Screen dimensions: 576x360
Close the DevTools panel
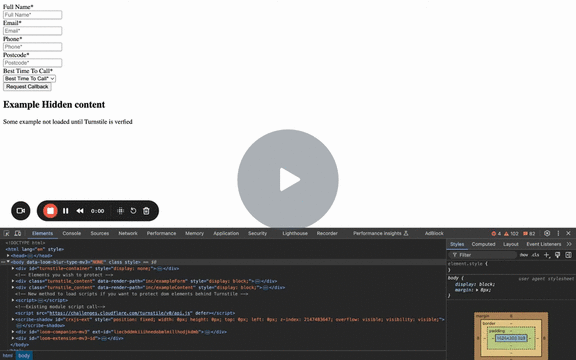click(568, 233)
